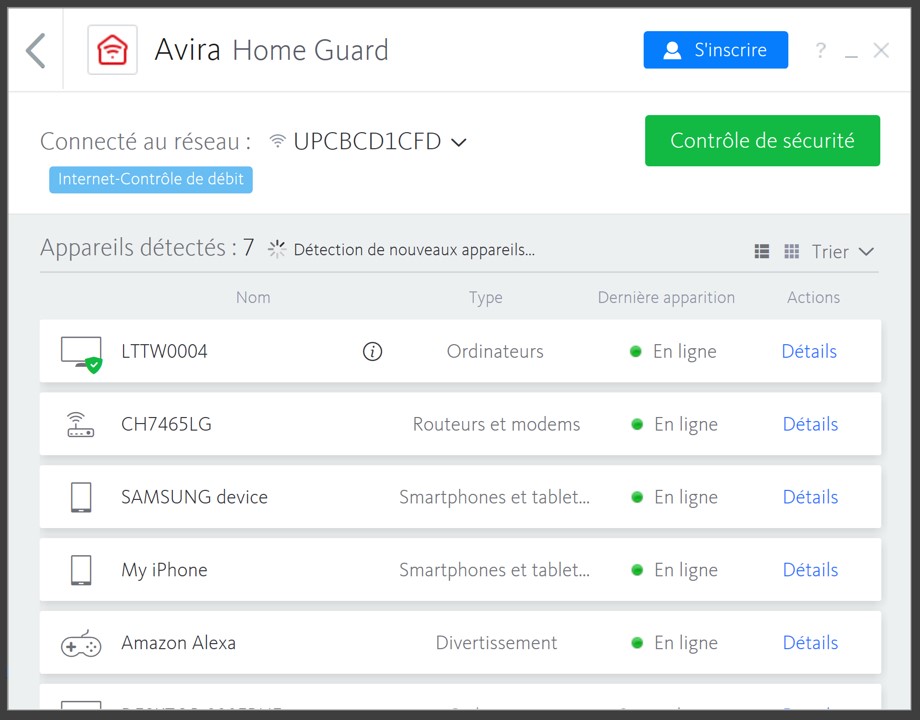Switch to grid view icon

point(792,251)
